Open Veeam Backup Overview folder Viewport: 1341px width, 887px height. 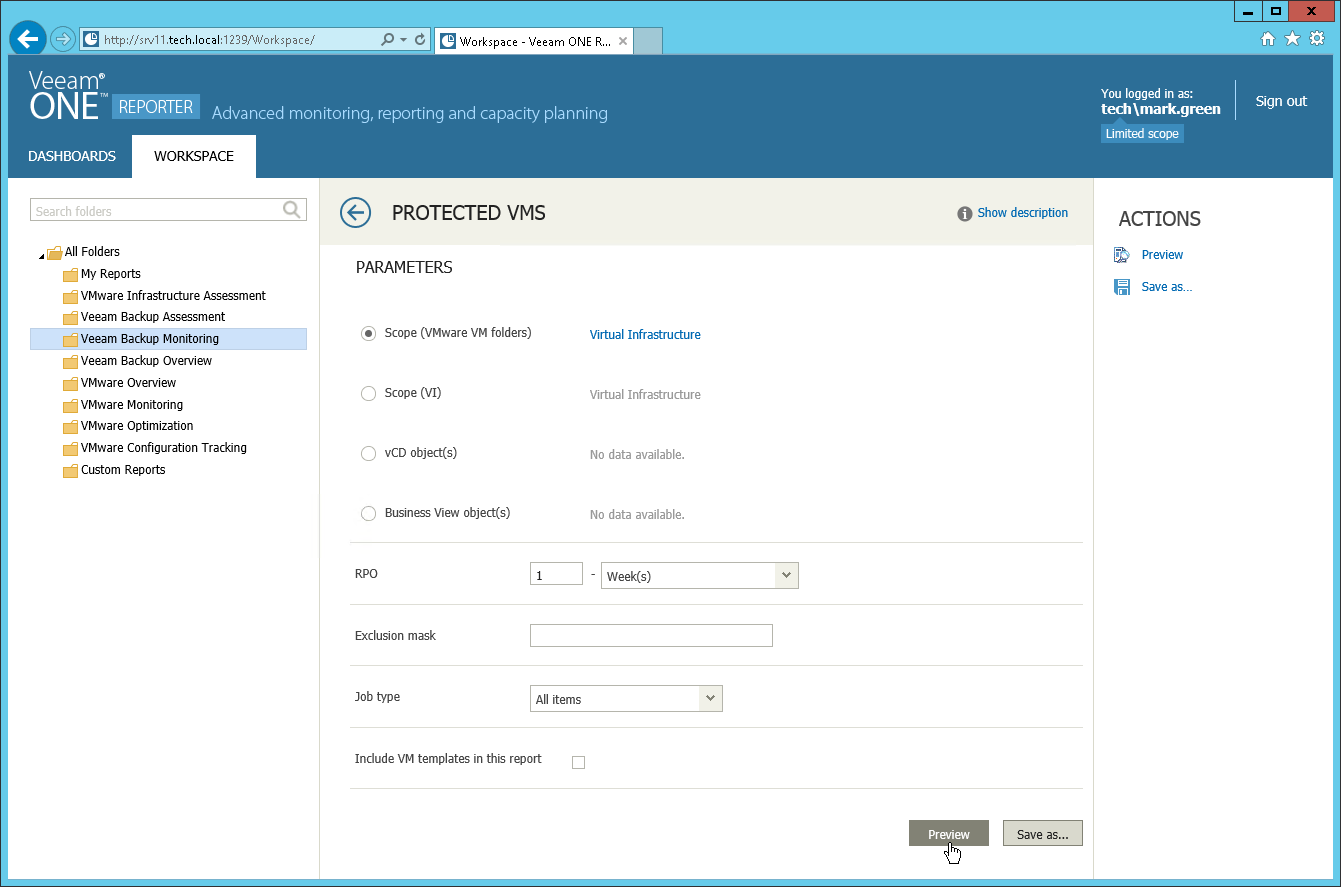pyautogui.click(x=146, y=361)
